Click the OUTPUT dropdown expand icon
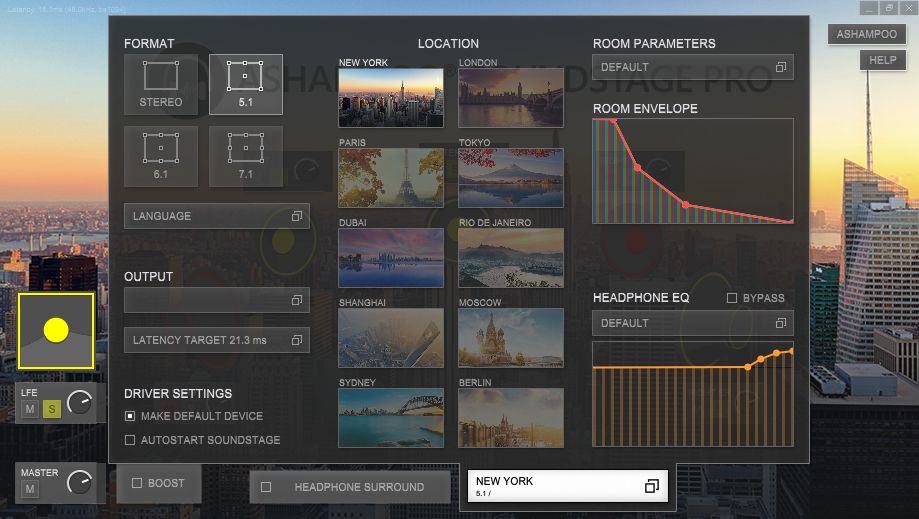Image resolution: width=919 pixels, height=519 pixels. [x=297, y=301]
